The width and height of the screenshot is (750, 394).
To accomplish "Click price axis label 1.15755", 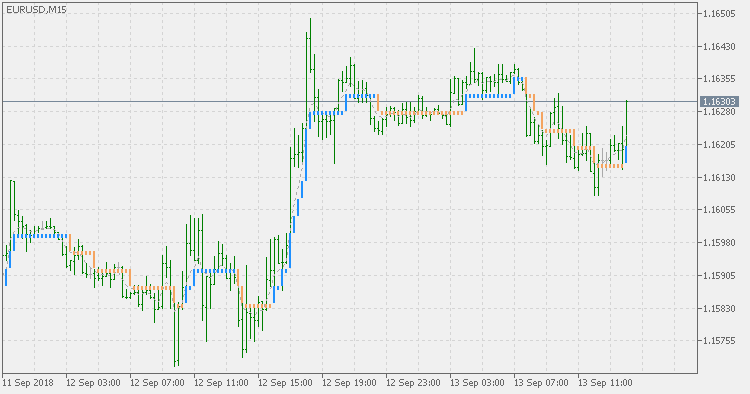I will 719,341.
